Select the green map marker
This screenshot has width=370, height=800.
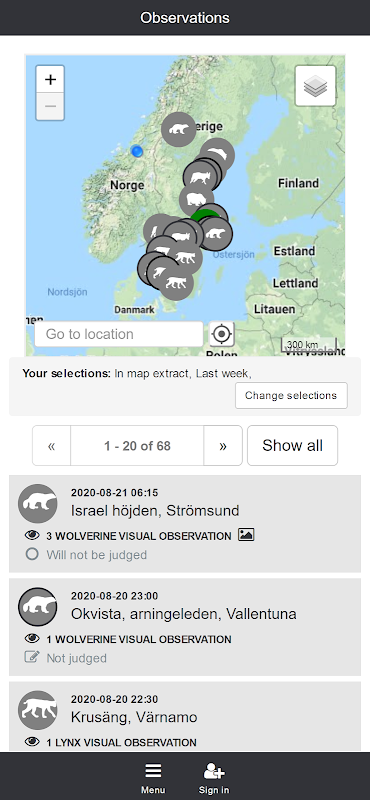[x=204, y=214]
